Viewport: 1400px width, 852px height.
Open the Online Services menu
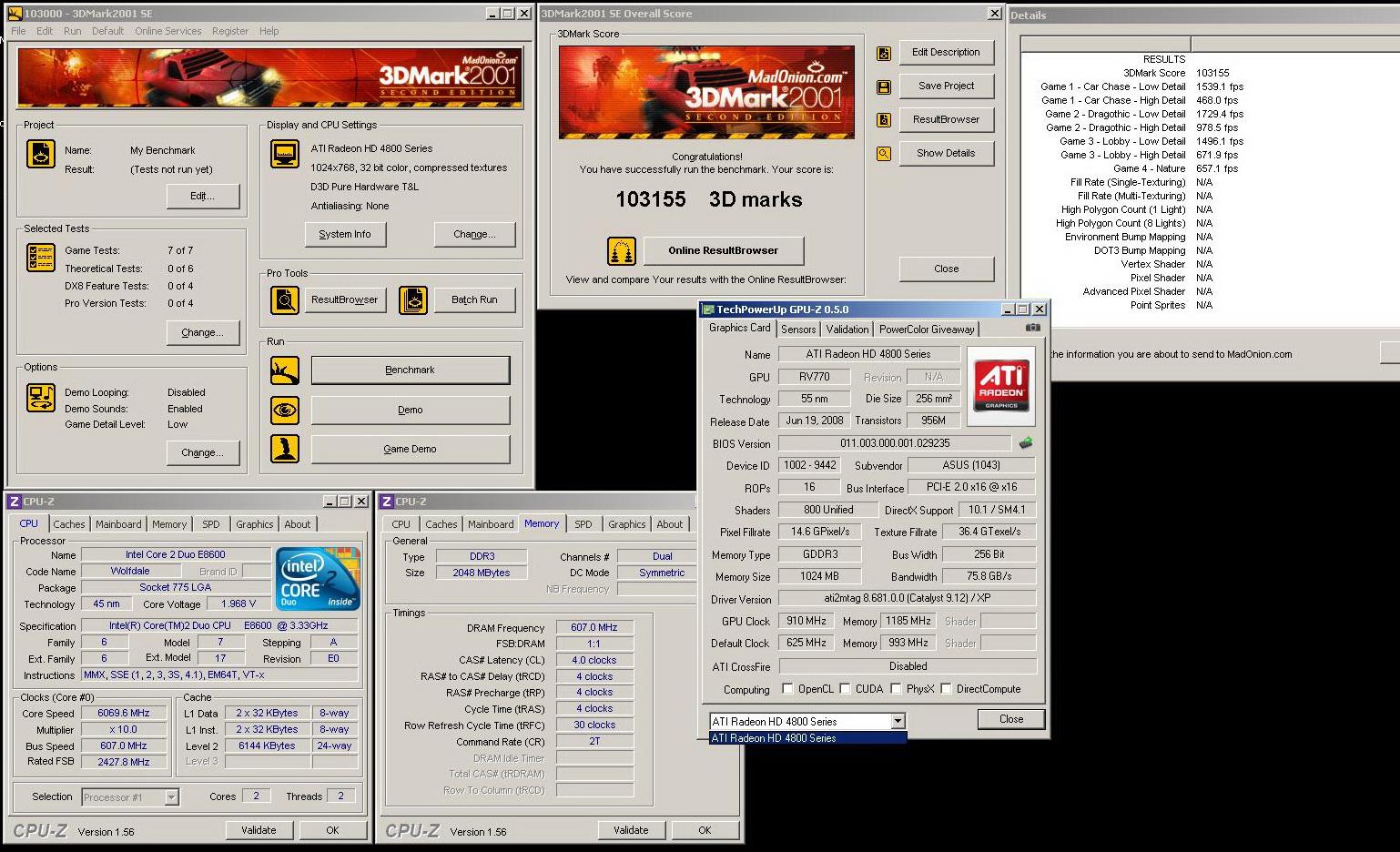[168, 31]
